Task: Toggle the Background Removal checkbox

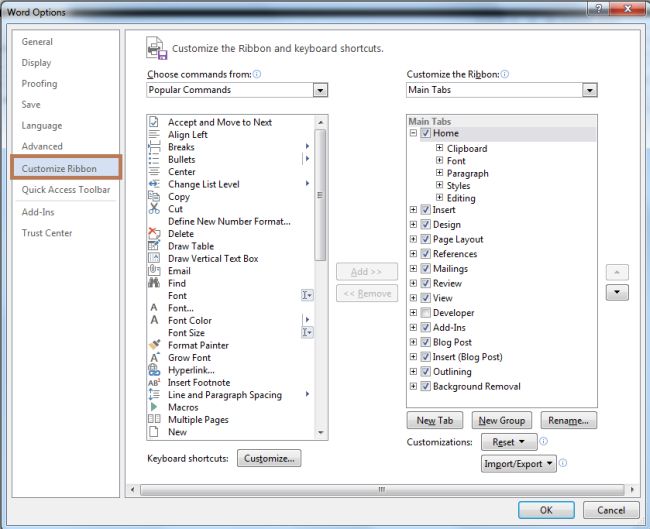Action: point(425,386)
